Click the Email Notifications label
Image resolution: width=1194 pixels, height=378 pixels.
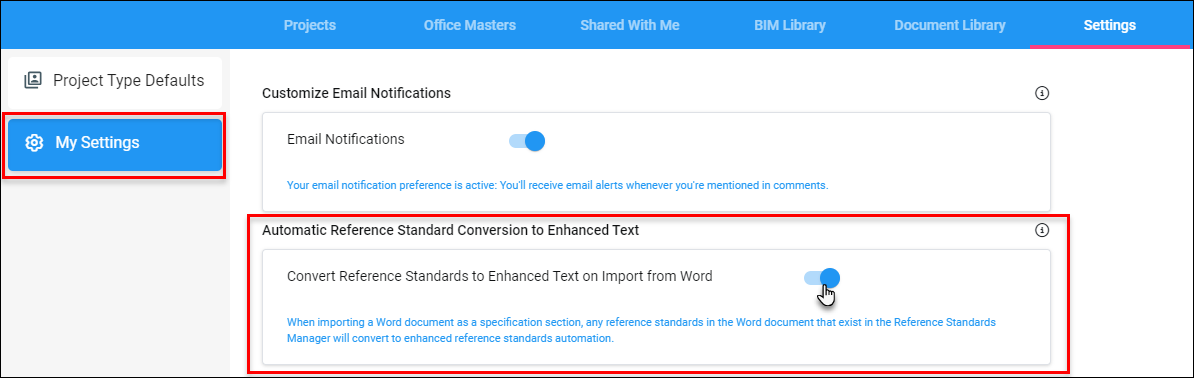point(346,139)
